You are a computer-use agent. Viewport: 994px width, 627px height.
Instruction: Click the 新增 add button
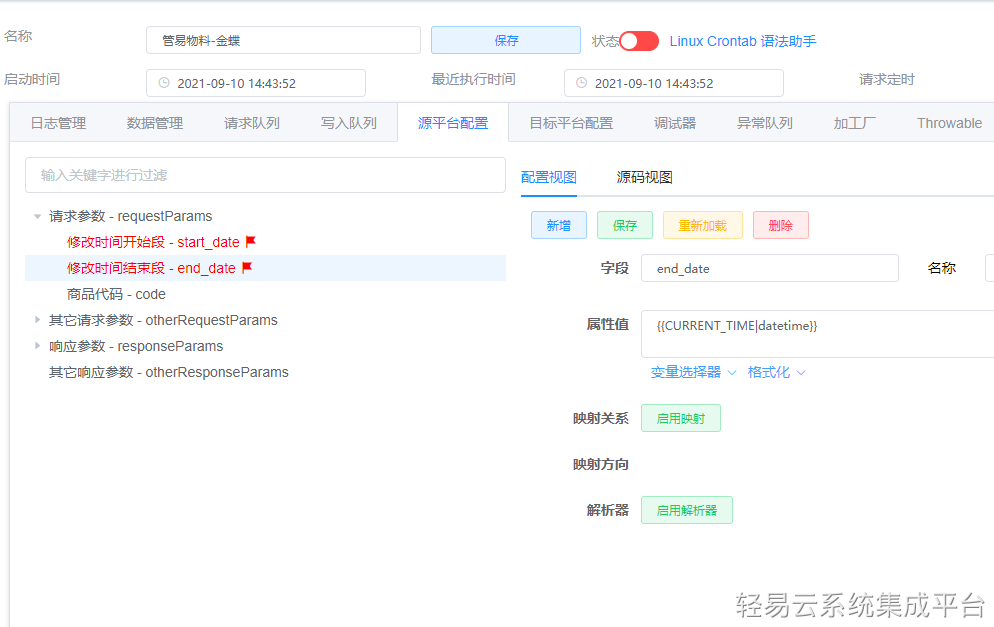pos(558,225)
